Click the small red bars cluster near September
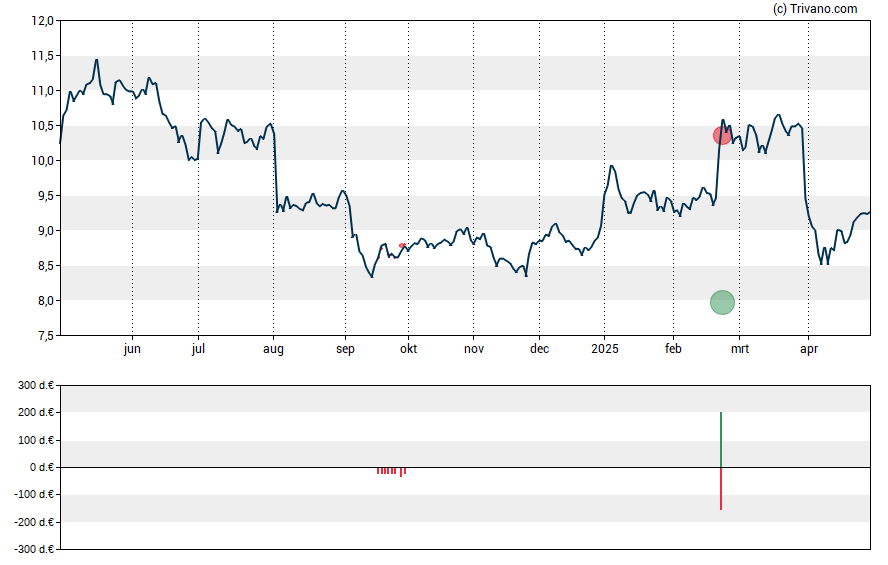 391,471
